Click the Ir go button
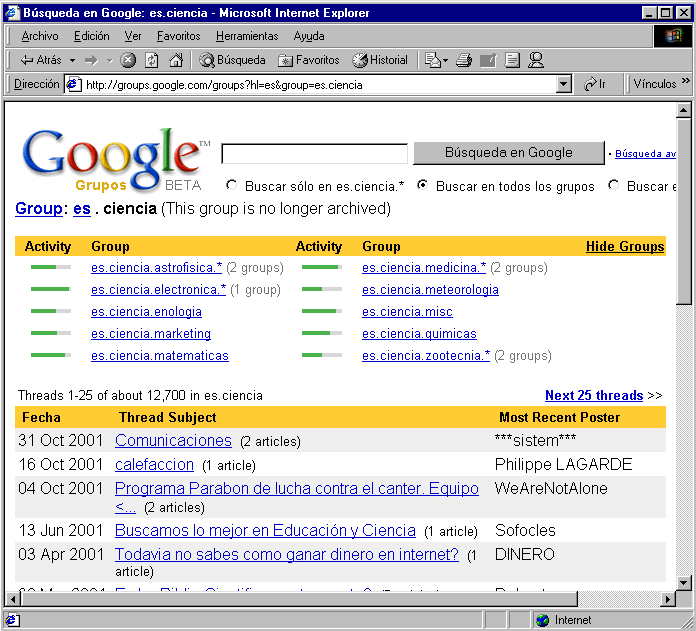This screenshot has width=696, height=631. click(595, 84)
